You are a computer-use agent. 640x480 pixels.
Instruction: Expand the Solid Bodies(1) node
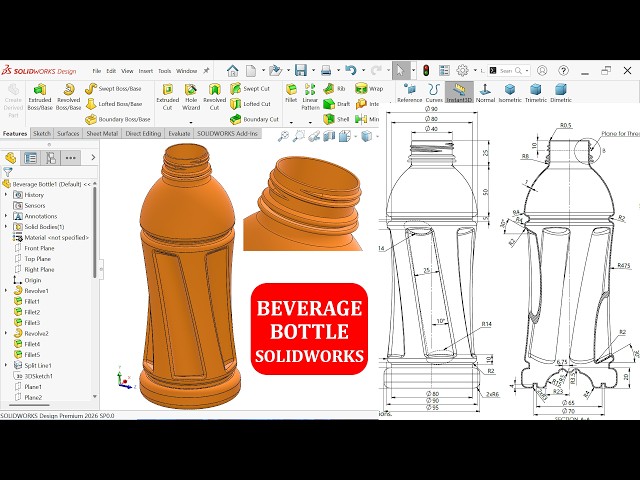[6, 227]
